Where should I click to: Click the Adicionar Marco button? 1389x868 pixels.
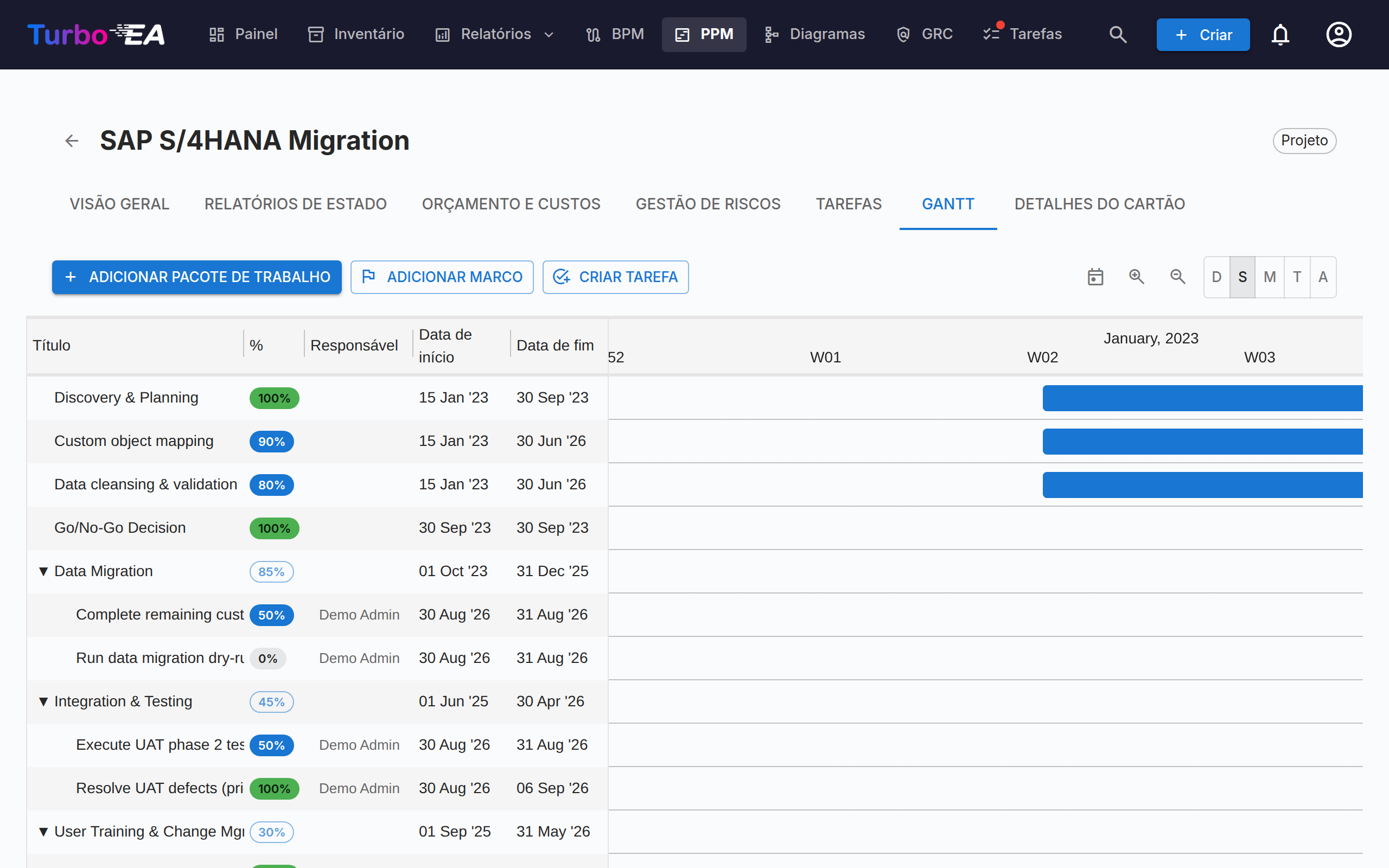pyautogui.click(x=442, y=277)
